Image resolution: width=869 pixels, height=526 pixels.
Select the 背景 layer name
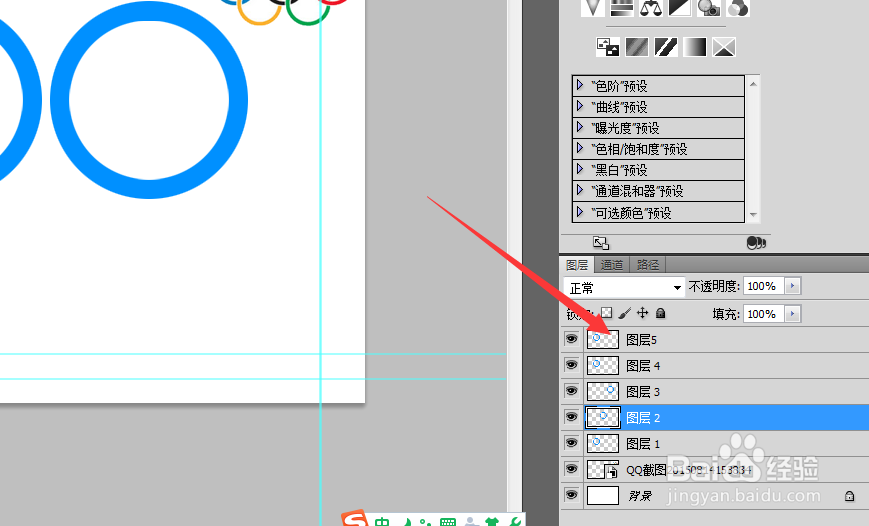(640, 496)
